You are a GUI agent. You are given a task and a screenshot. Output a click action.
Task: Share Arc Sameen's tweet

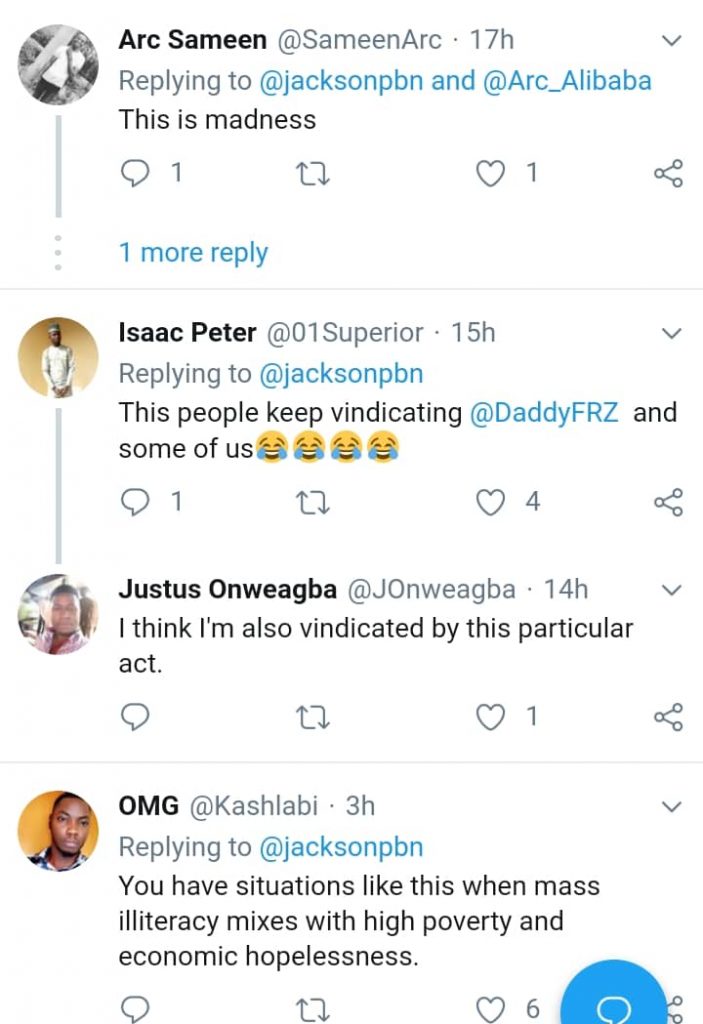(667, 174)
